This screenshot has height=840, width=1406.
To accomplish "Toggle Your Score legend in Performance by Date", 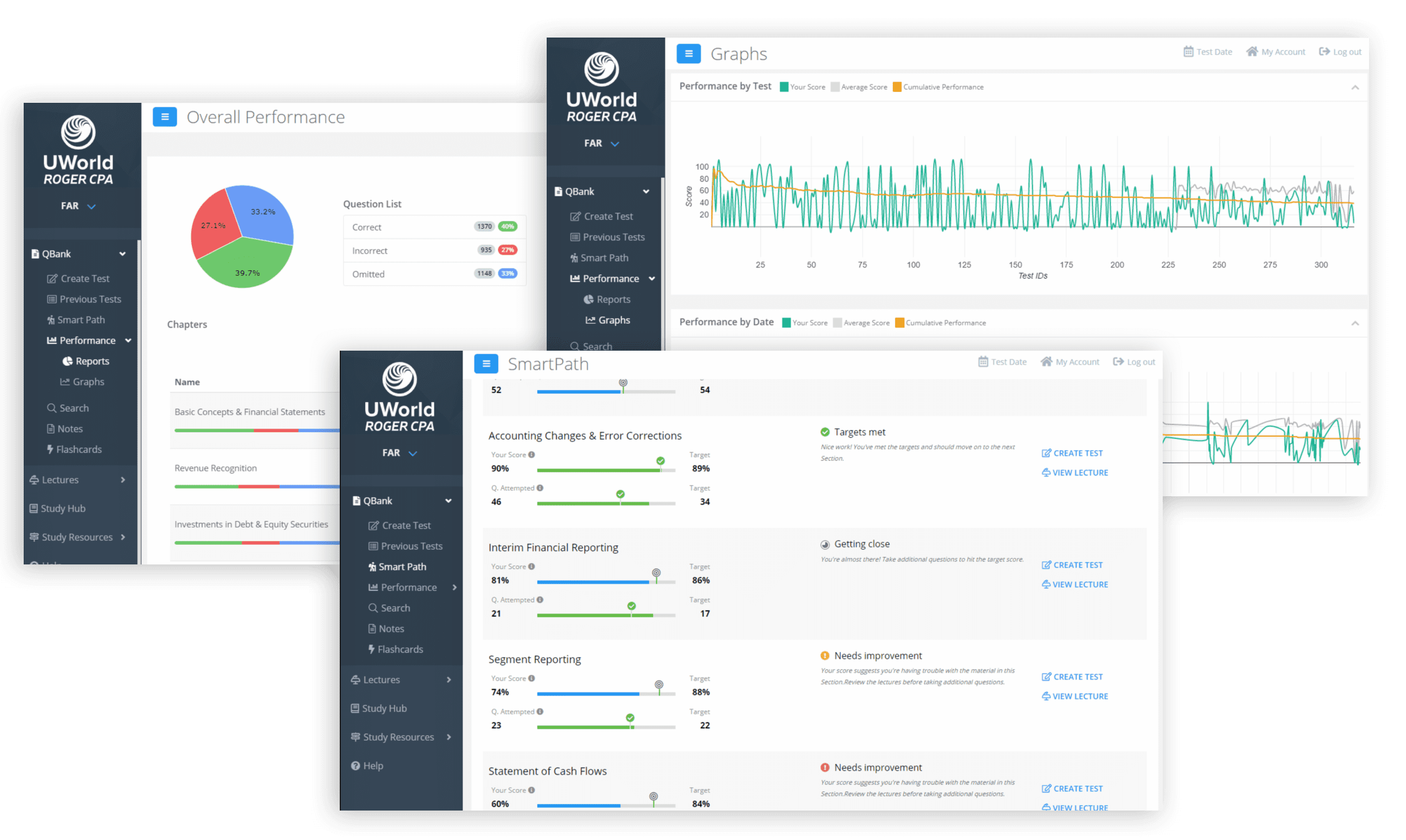I will (x=804, y=322).
